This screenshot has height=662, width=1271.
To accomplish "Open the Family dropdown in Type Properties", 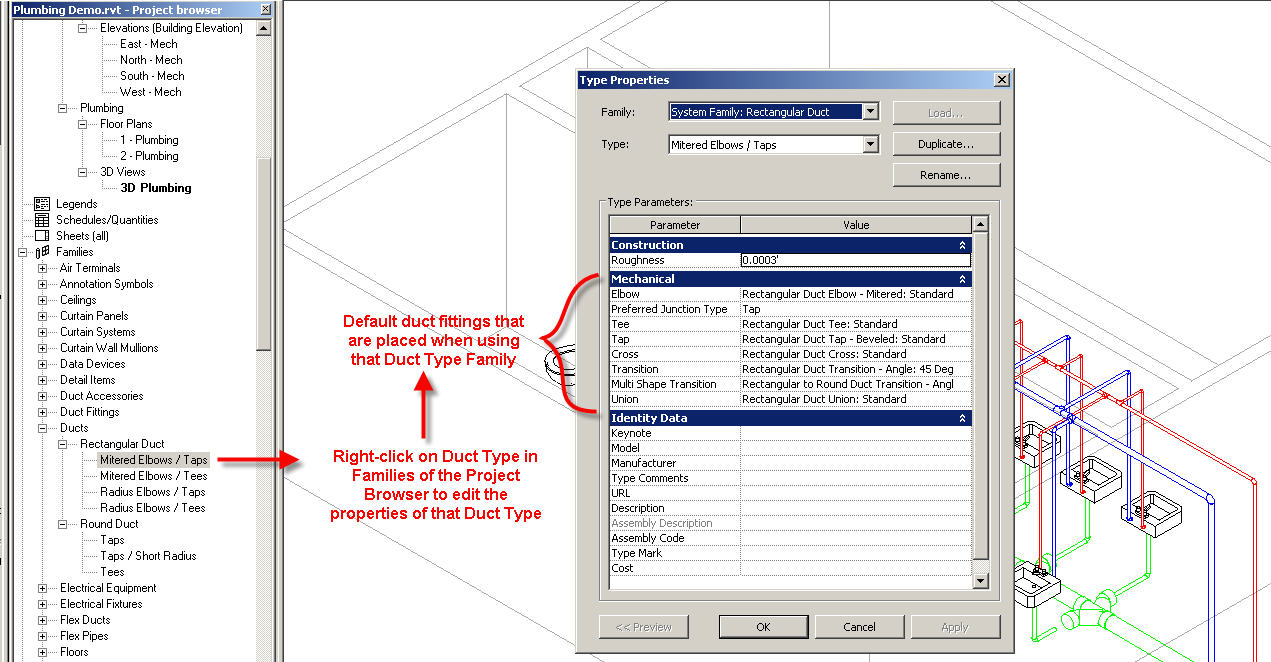I will (x=870, y=112).
